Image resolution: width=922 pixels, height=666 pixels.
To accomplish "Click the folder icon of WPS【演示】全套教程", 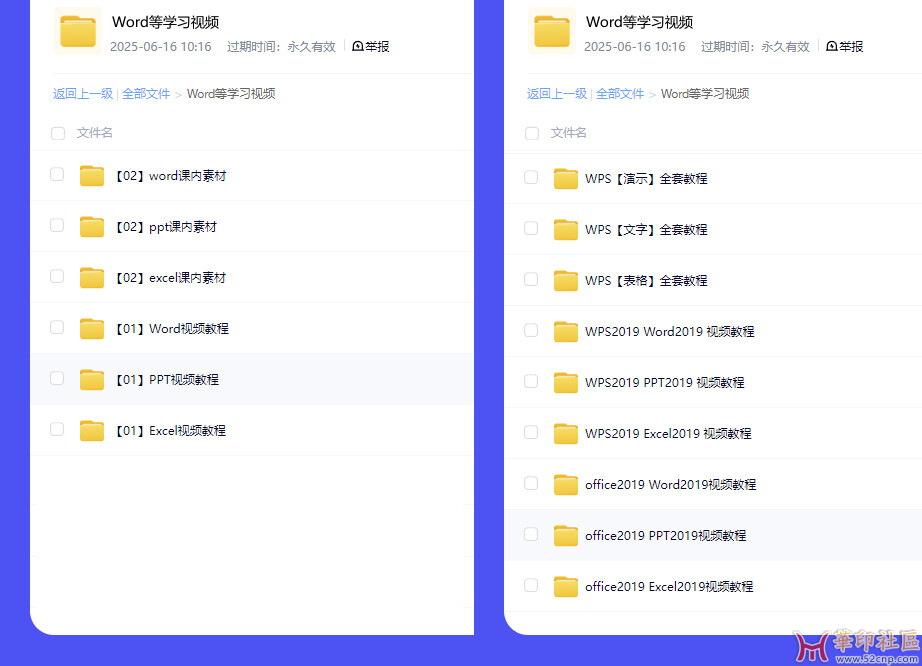I will coord(566,179).
